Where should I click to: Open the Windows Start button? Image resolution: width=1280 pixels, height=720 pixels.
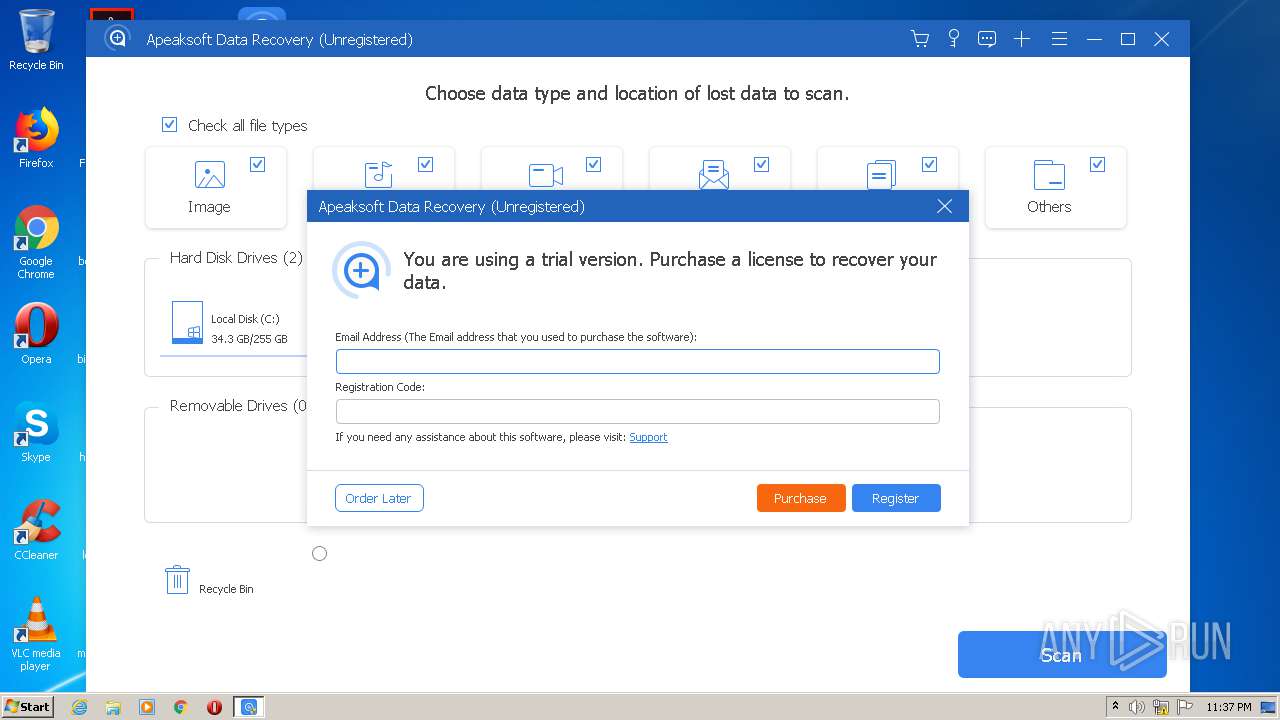[x=27, y=707]
